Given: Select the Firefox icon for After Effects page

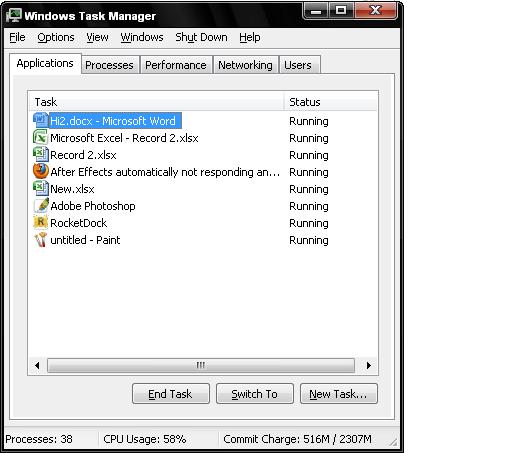Looking at the screenshot, I should pos(41,171).
